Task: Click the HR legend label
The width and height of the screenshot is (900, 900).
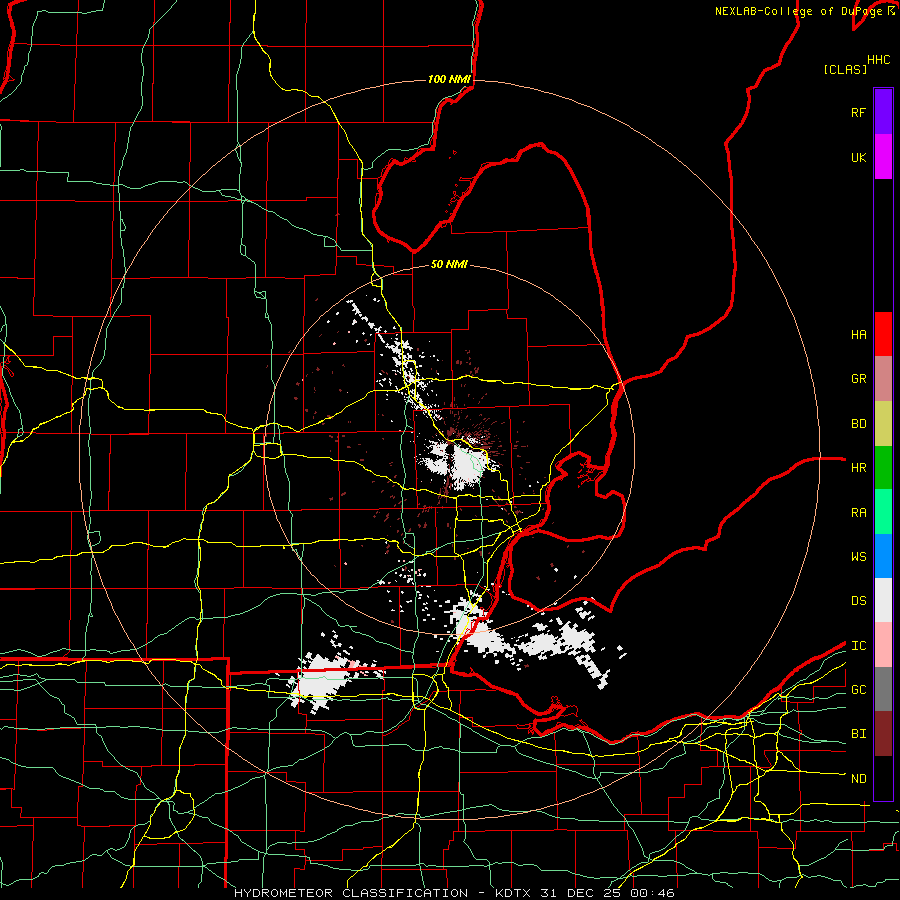Action: click(858, 468)
